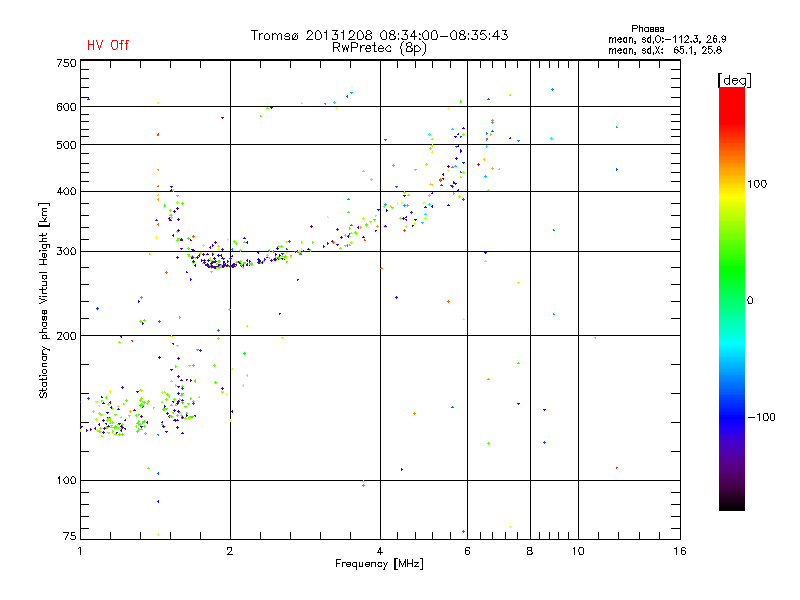Select the plot title 'Tromsø 20131208 08:34:00-08:35:43'
This screenshot has height=600, width=800.
(379, 35)
